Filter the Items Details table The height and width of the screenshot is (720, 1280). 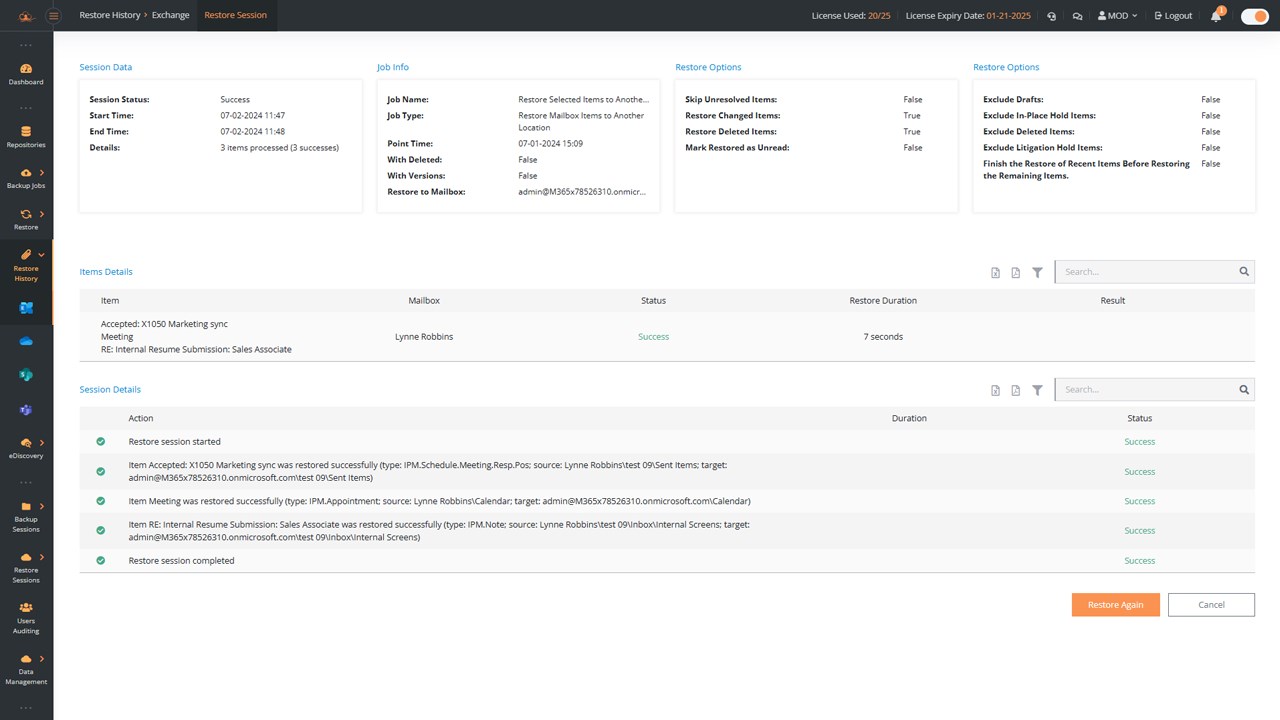[1037, 272]
